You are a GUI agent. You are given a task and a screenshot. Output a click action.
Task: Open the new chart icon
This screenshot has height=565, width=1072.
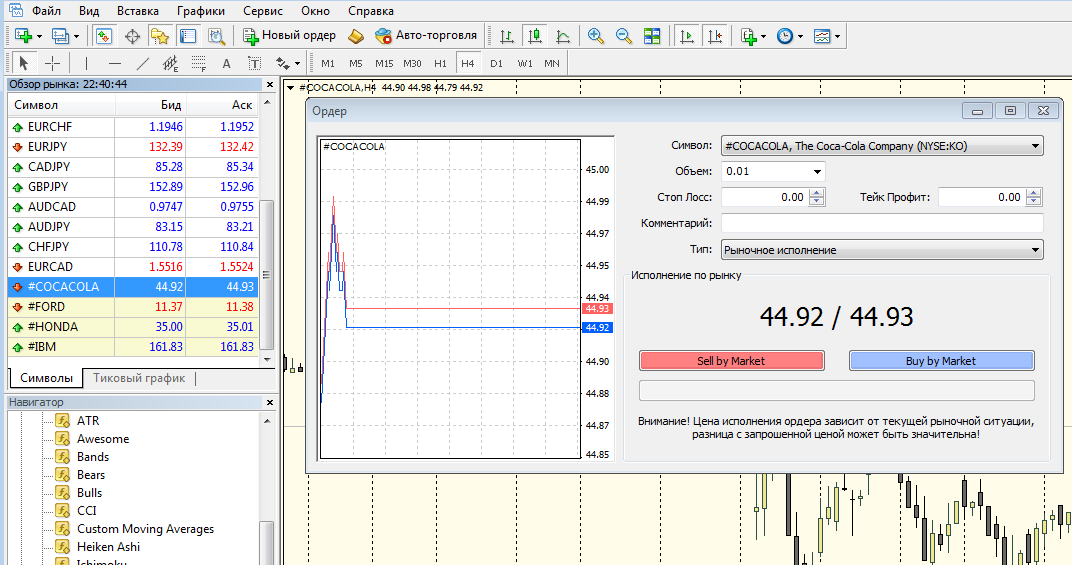(23, 36)
